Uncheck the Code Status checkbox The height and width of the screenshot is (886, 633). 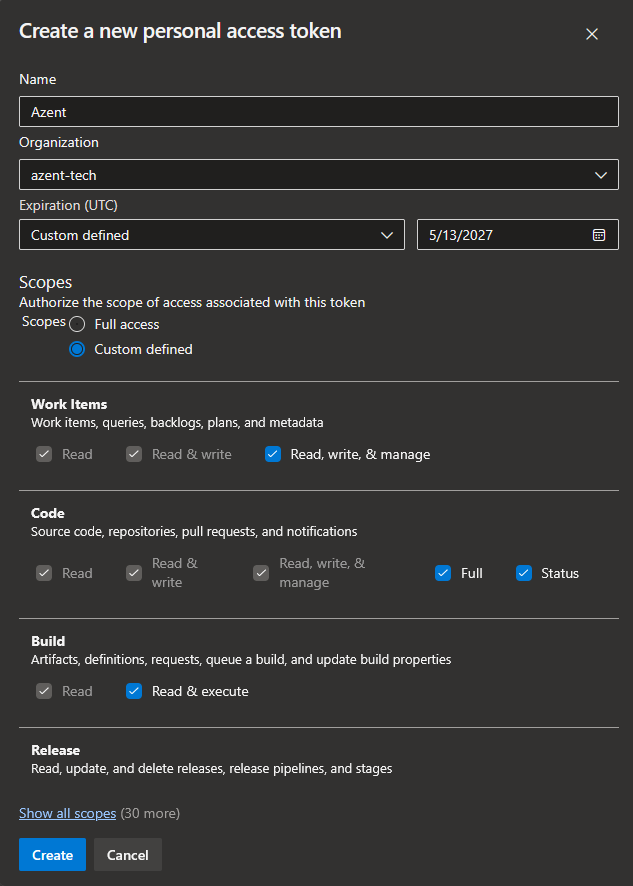(524, 573)
